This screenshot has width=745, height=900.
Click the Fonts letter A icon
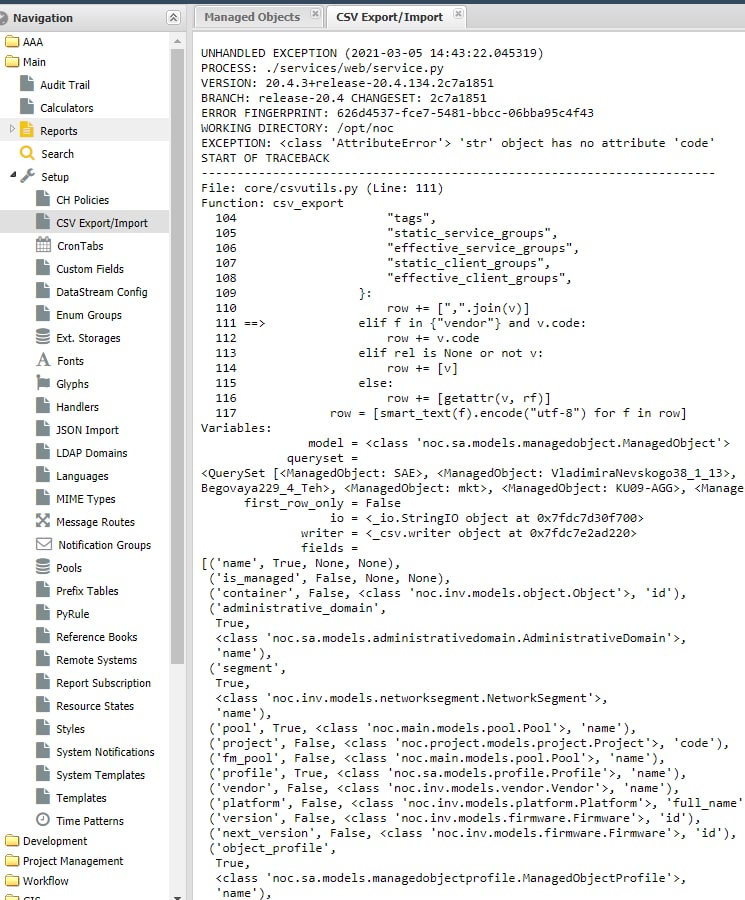coord(43,360)
